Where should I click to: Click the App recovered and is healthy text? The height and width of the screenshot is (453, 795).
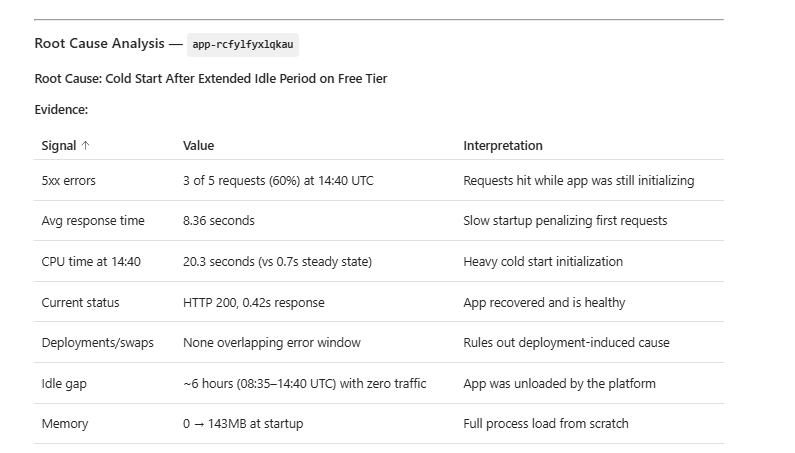pyautogui.click(x=544, y=302)
